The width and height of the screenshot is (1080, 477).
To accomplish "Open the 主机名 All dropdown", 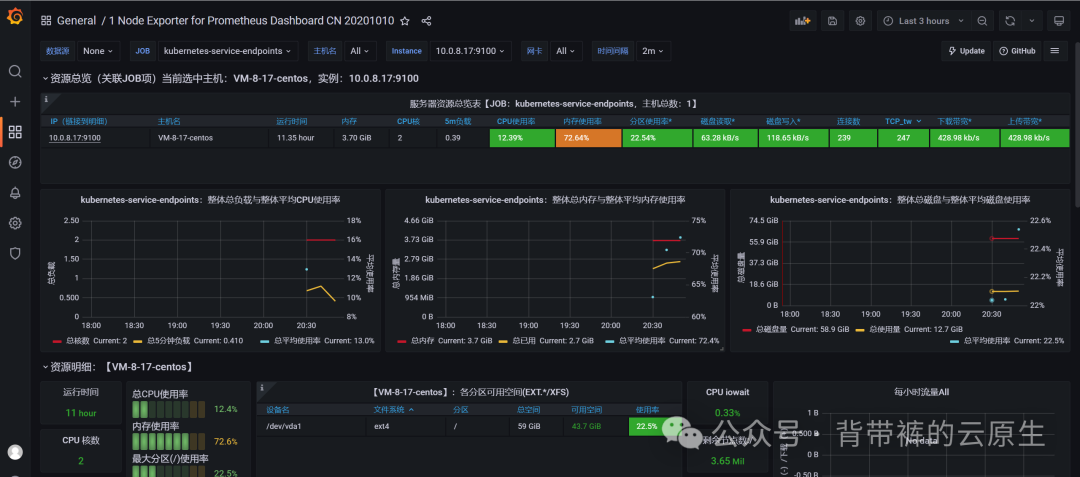I will coord(360,51).
